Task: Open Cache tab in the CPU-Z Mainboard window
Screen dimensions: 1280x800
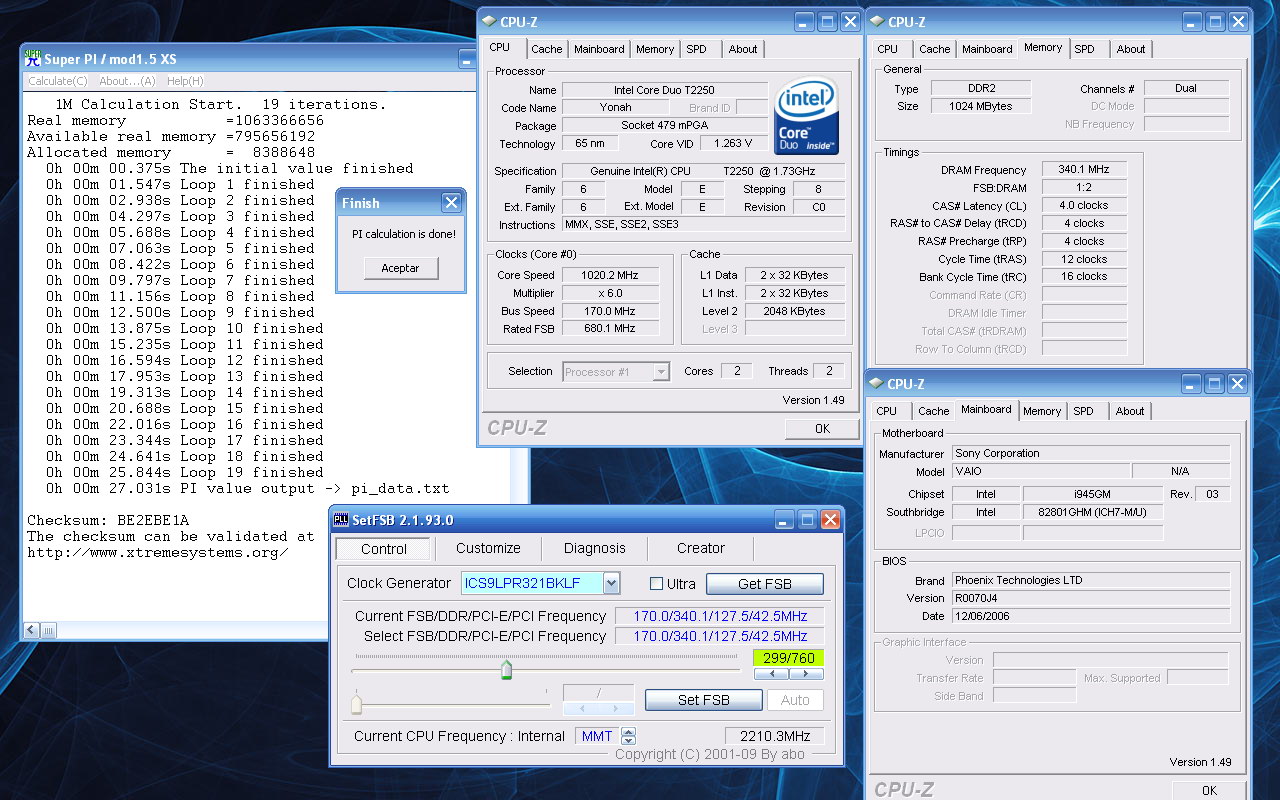Action: pyautogui.click(x=934, y=411)
